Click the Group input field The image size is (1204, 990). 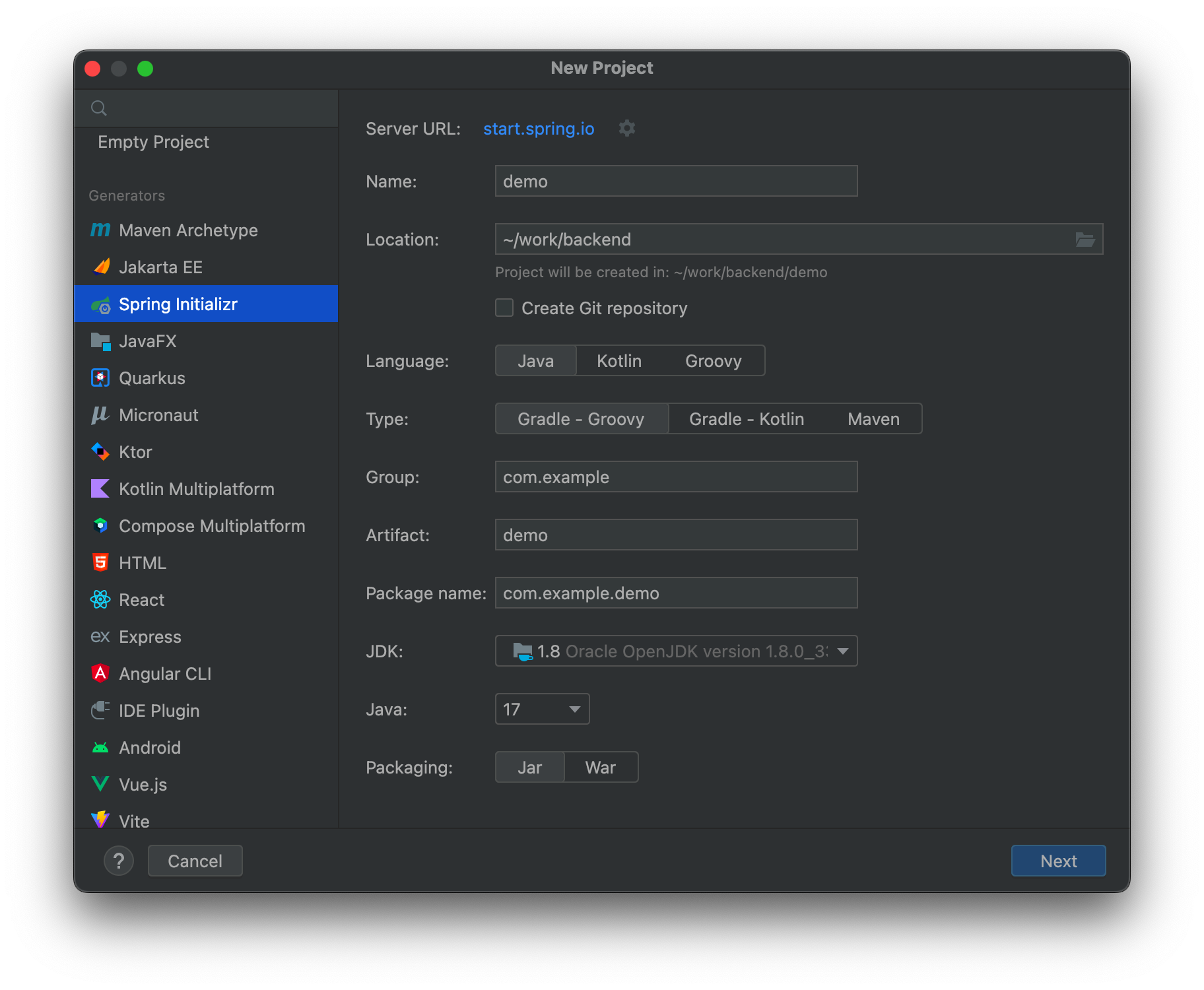[x=676, y=477]
